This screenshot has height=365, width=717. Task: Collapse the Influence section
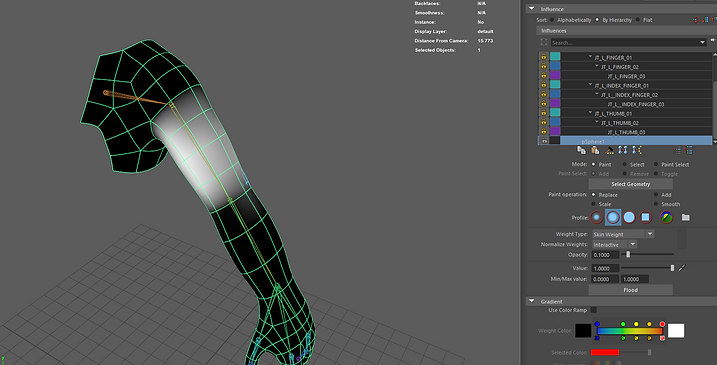point(531,9)
